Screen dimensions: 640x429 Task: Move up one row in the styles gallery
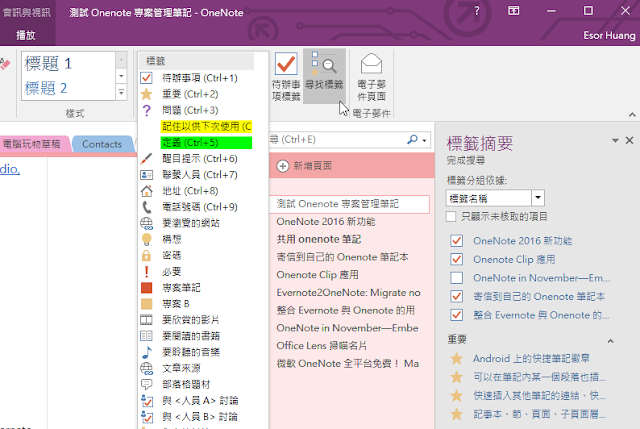tap(121, 60)
